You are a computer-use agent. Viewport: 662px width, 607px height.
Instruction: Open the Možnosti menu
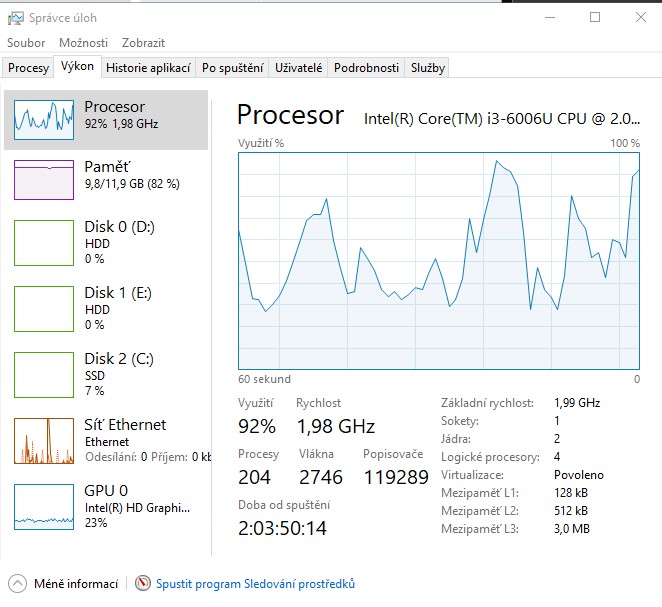(x=83, y=43)
